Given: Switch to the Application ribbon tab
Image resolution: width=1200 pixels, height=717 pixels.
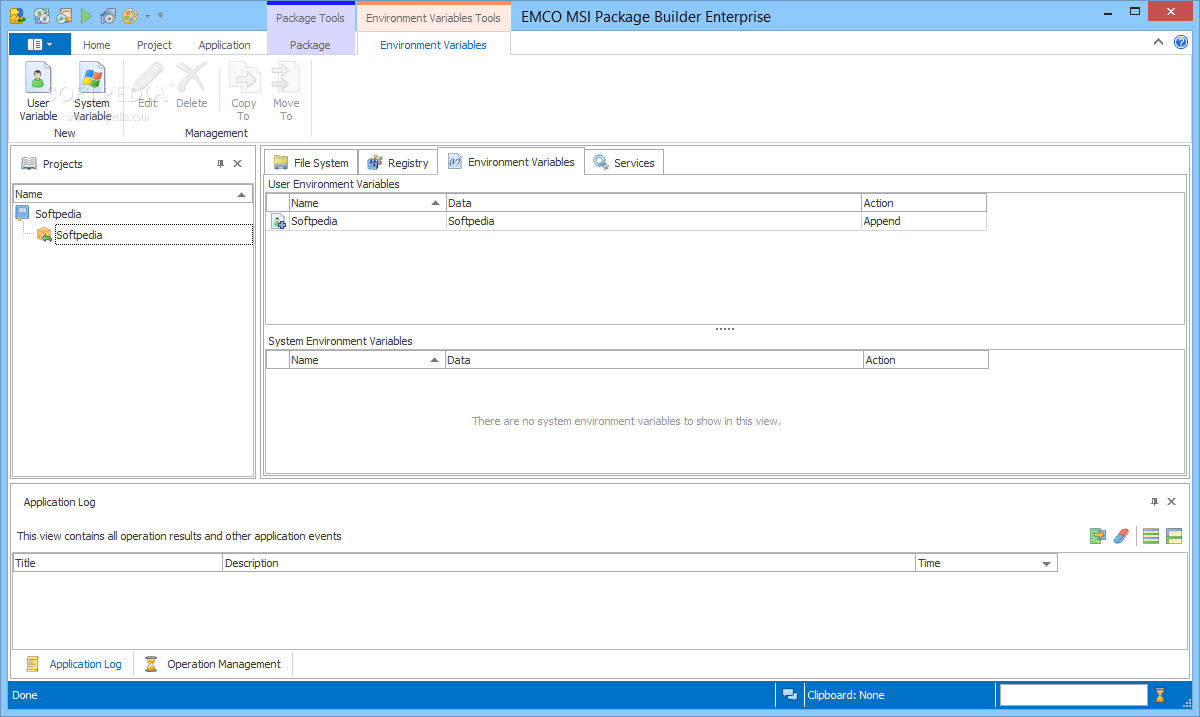Looking at the screenshot, I should 224,45.
